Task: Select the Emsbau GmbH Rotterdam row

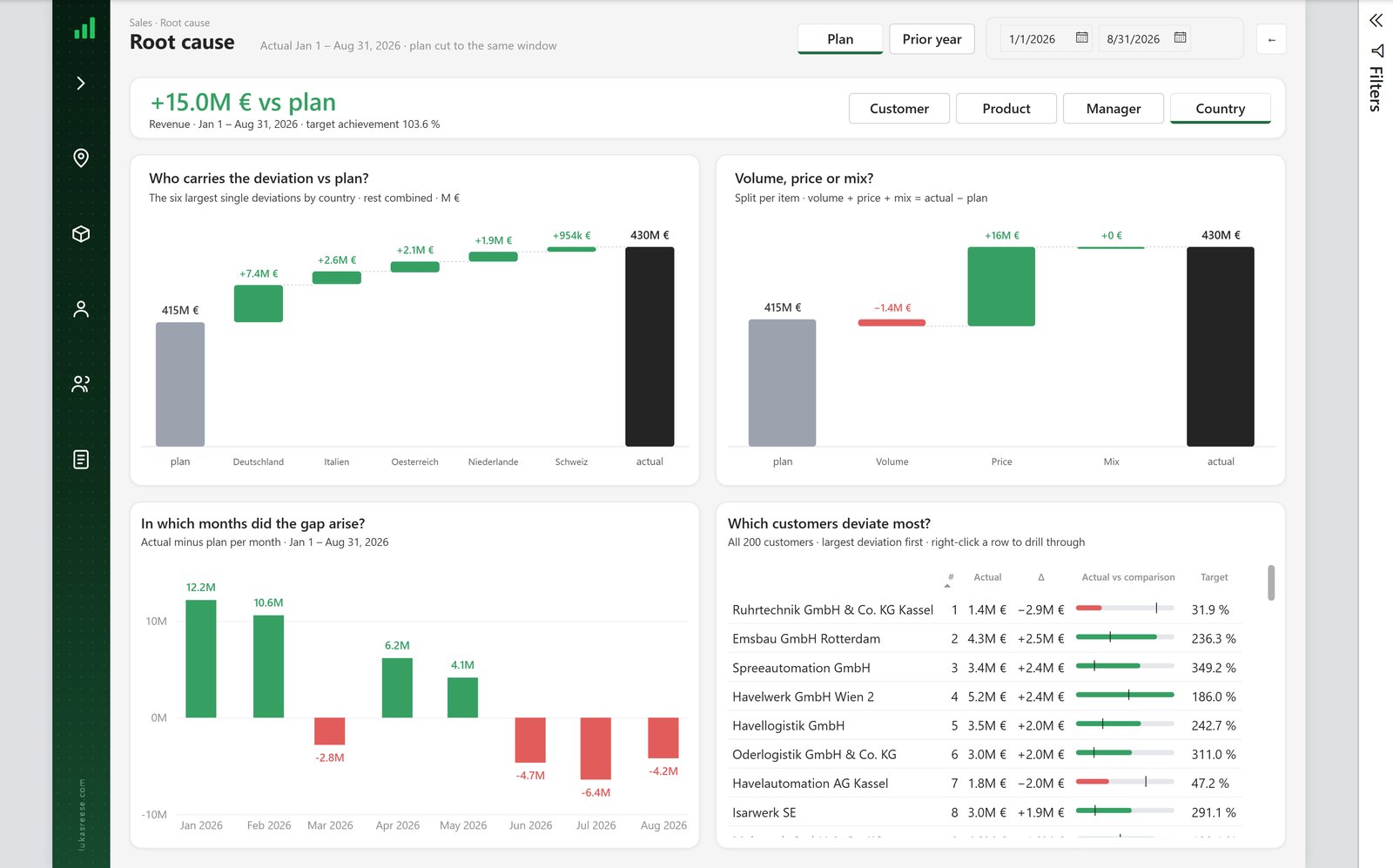Action: 985,638
